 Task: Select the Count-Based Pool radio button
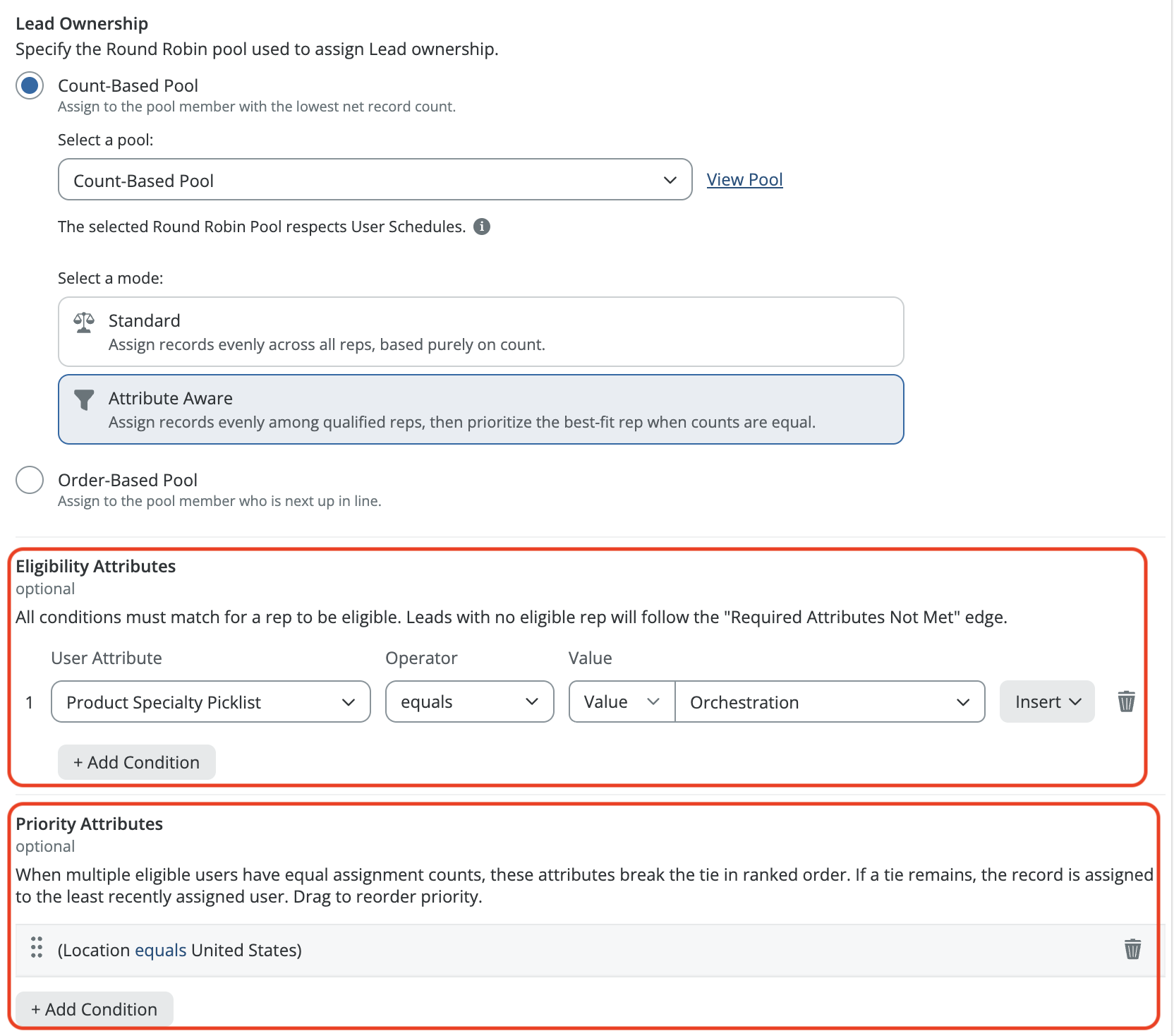click(x=30, y=86)
